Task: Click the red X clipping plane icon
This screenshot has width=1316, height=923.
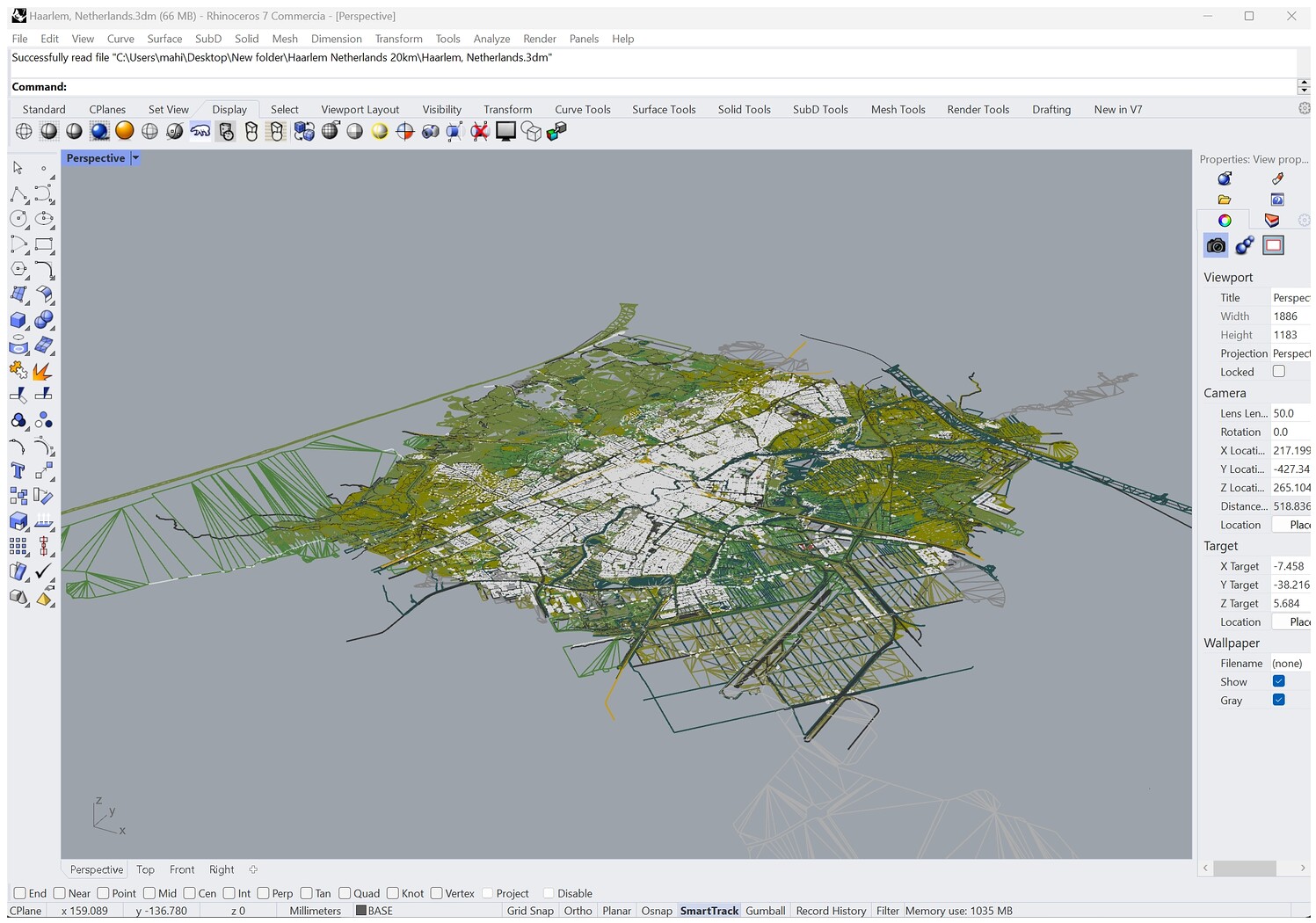Action: tap(479, 132)
